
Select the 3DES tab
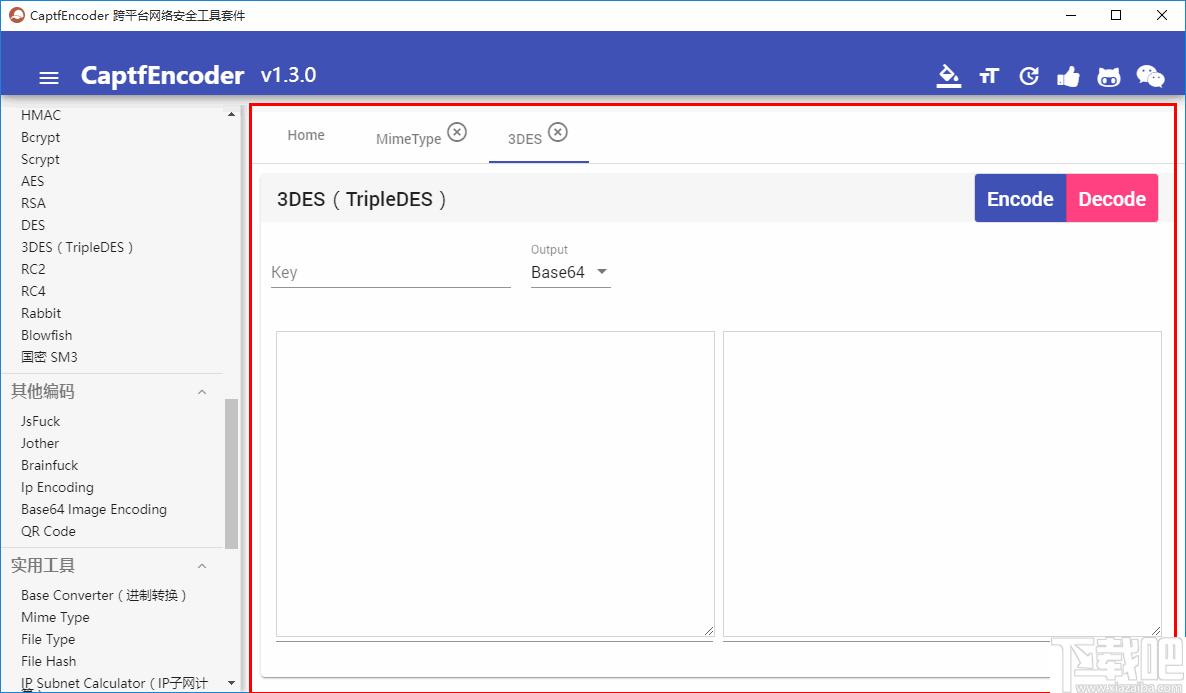pos(525,138)
